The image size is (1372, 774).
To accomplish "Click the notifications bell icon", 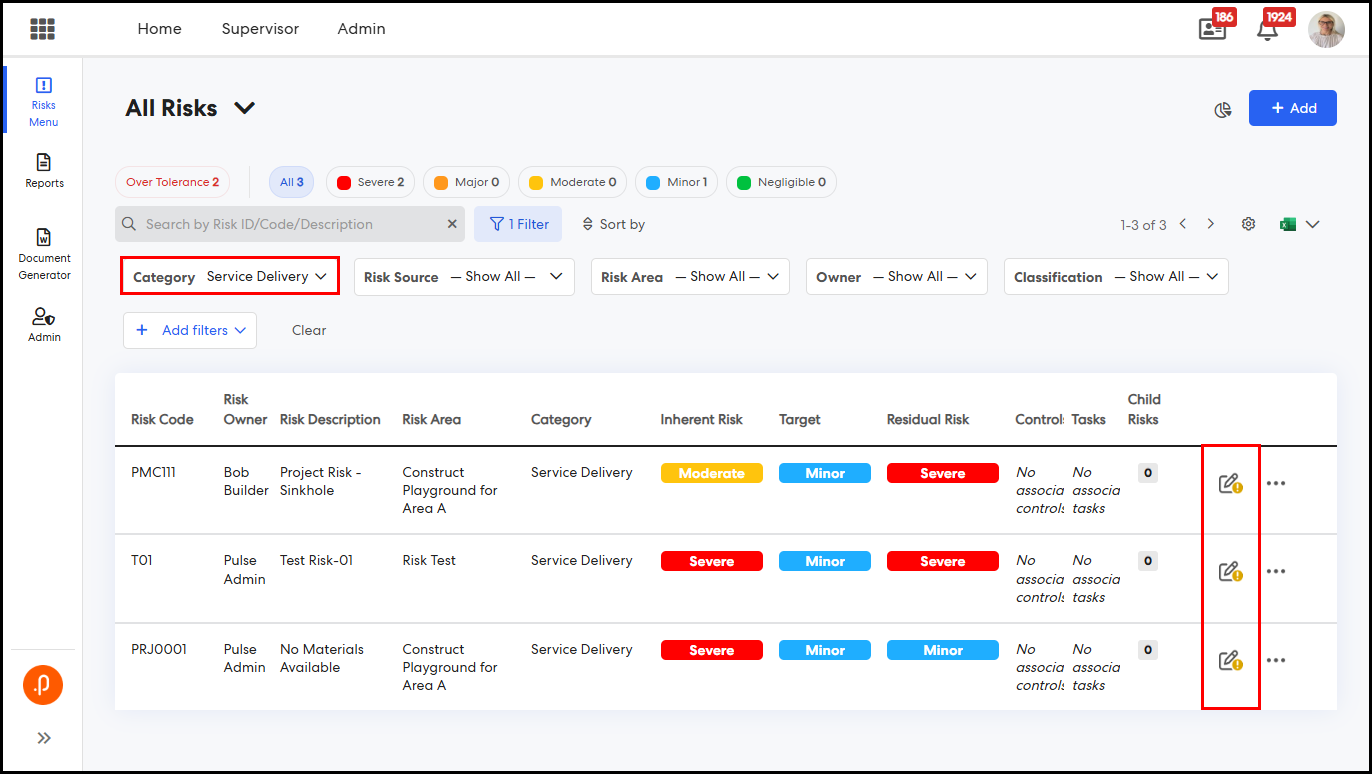I will [x=1267, y=29].
